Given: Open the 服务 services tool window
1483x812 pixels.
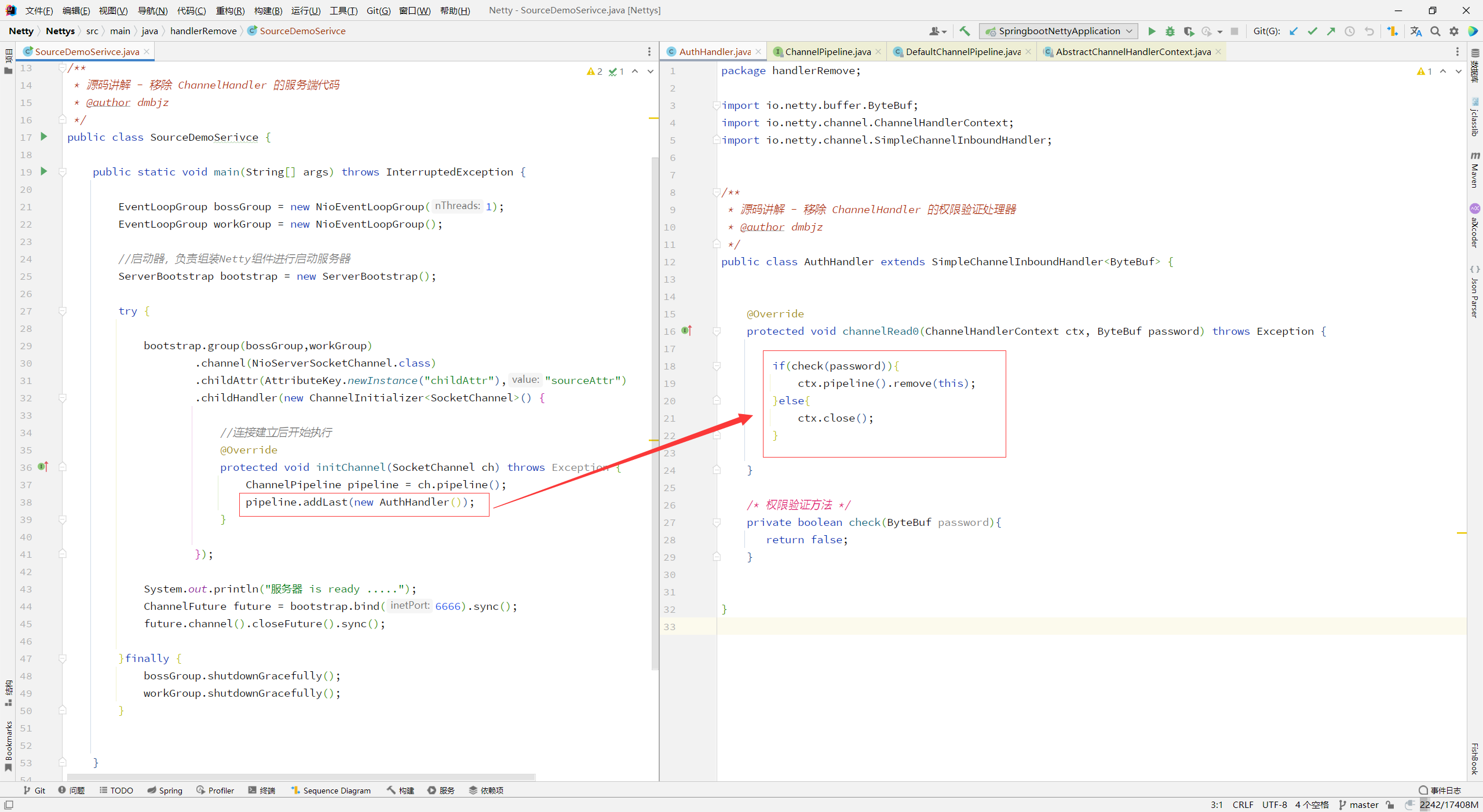Looking at the screenshot, I should tap(441, 791).
